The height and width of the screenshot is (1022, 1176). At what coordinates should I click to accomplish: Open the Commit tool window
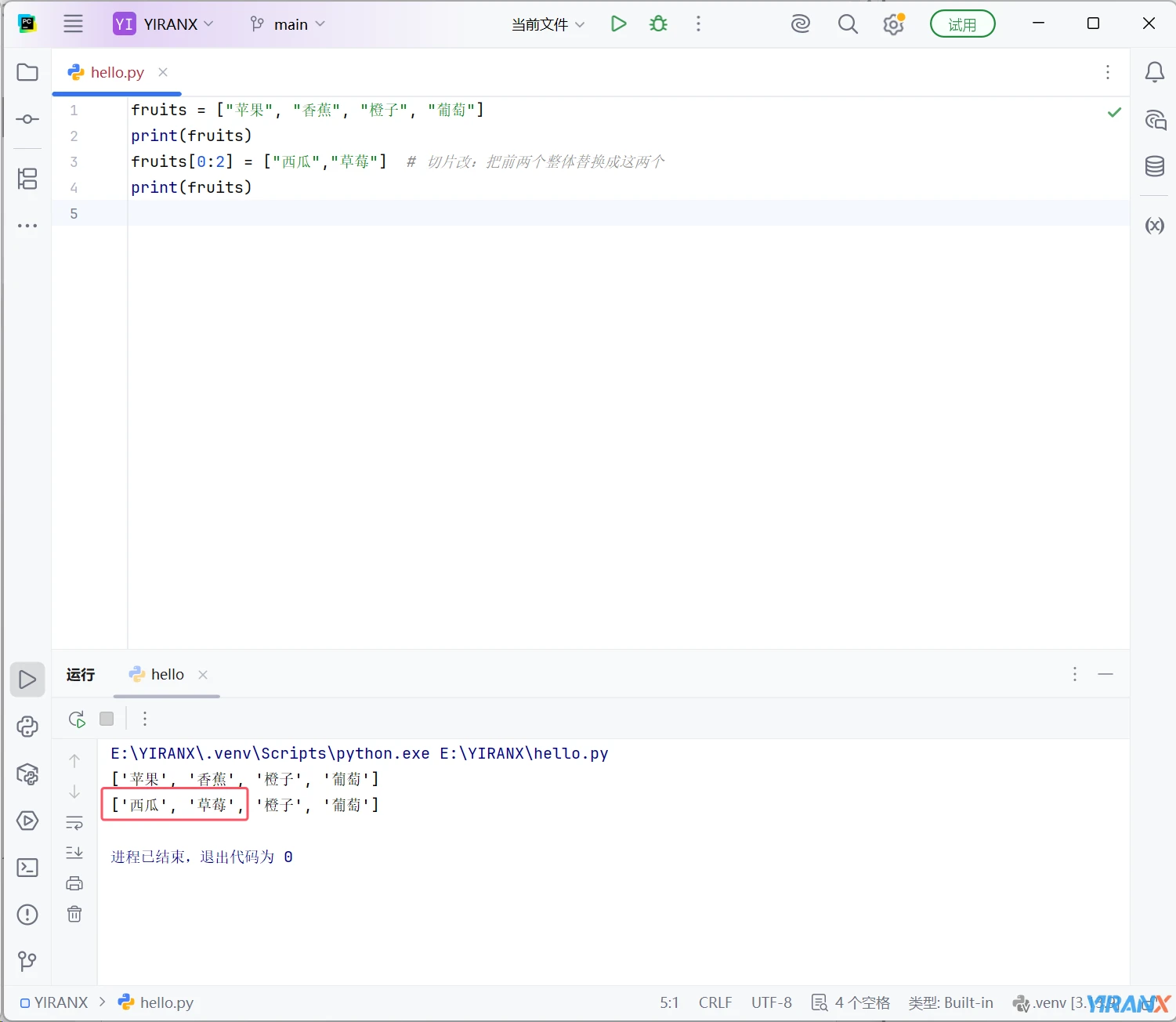[27, 119]
